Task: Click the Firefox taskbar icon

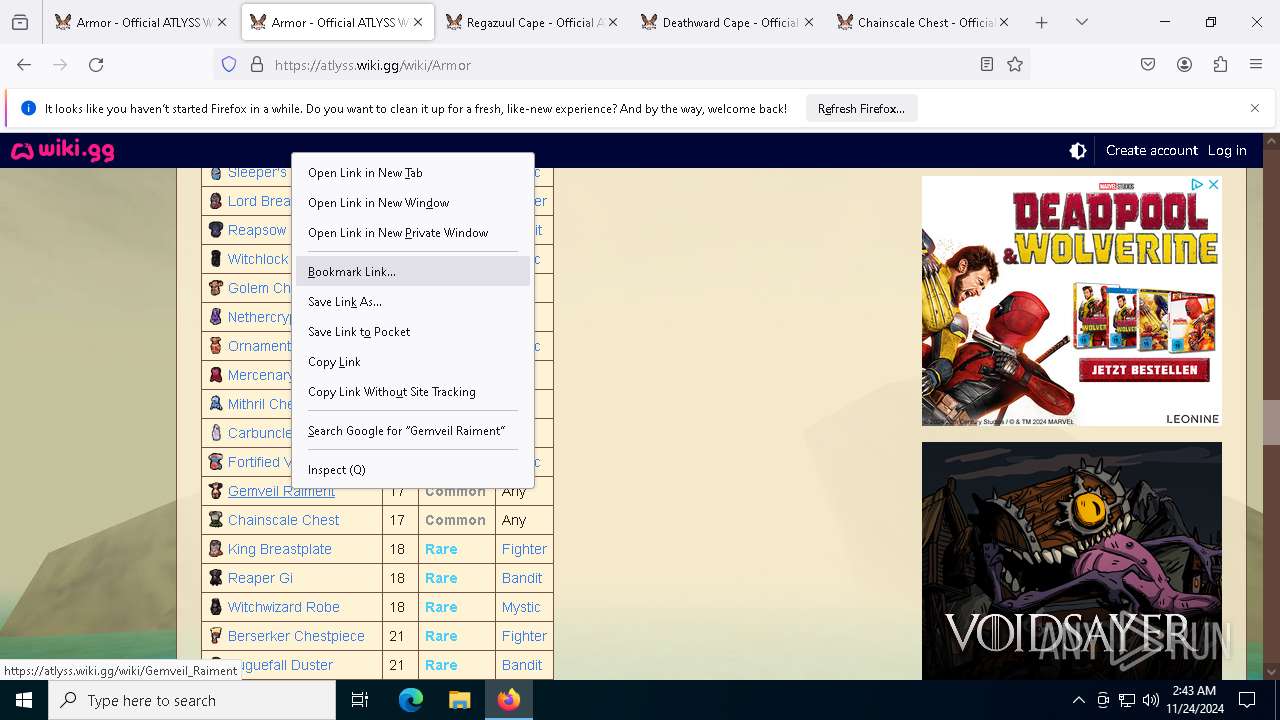Action: click(x=508, y=700)
